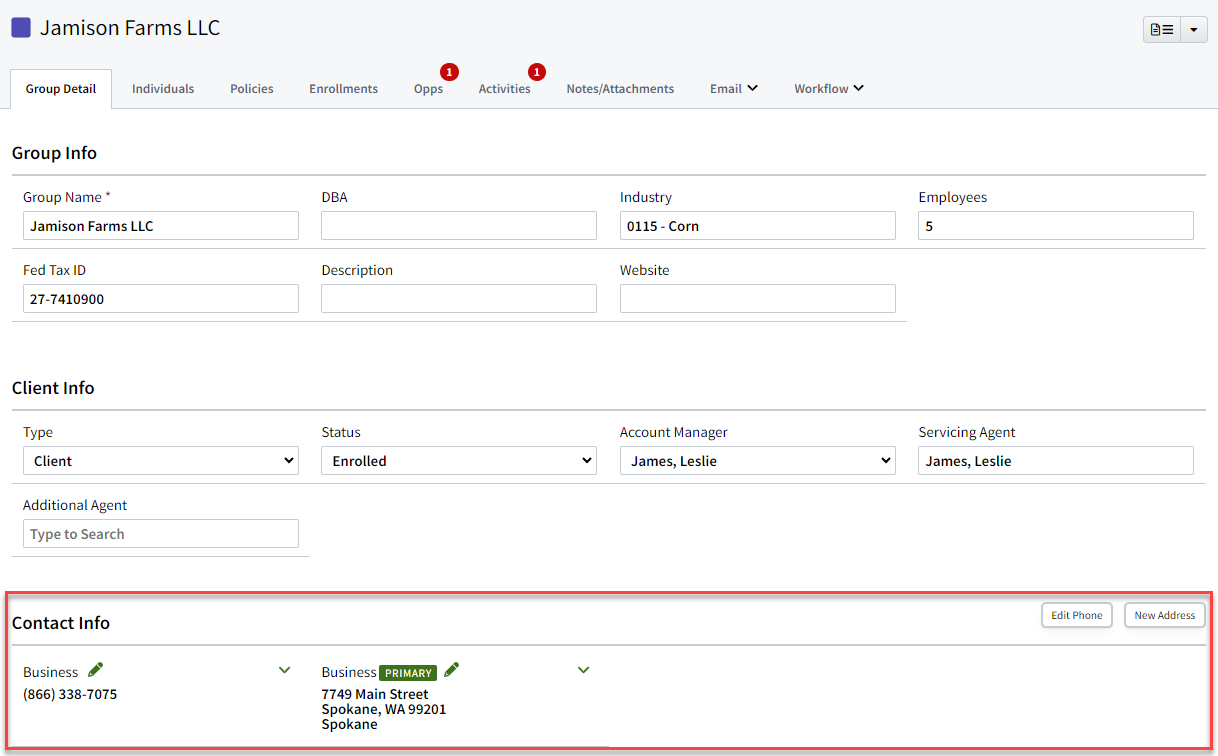
Task: Expand the chevron on the primary address card
Action: 583,670
